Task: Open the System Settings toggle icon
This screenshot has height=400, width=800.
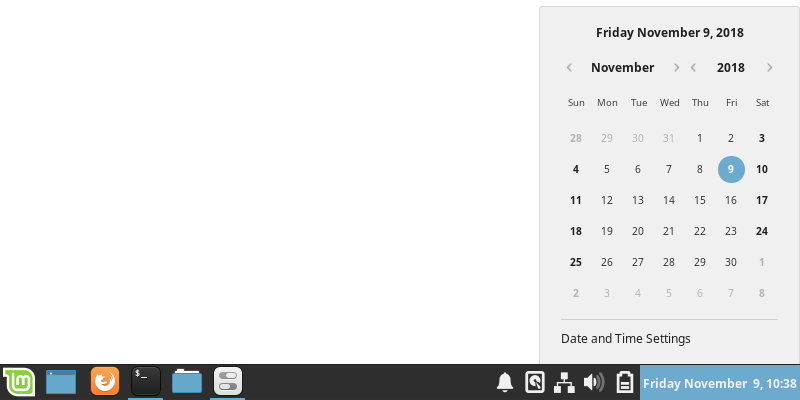Action: (228, 381)
